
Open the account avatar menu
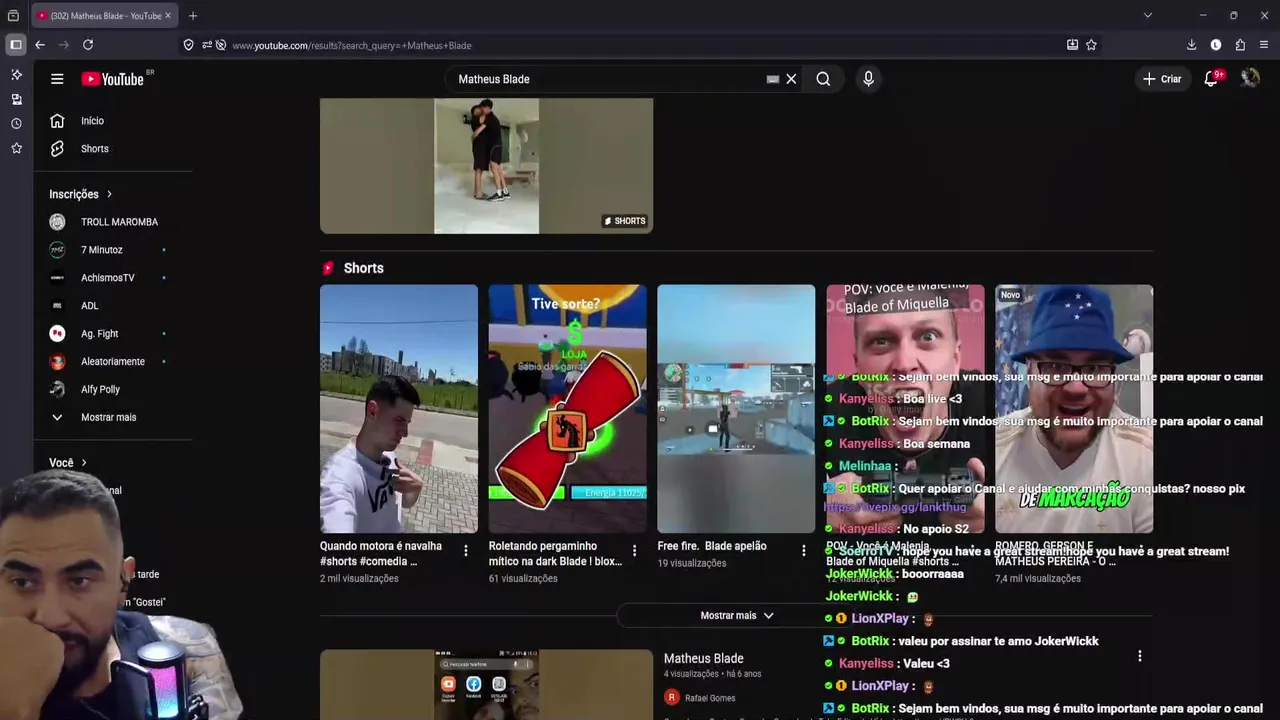coord(1250,79)
